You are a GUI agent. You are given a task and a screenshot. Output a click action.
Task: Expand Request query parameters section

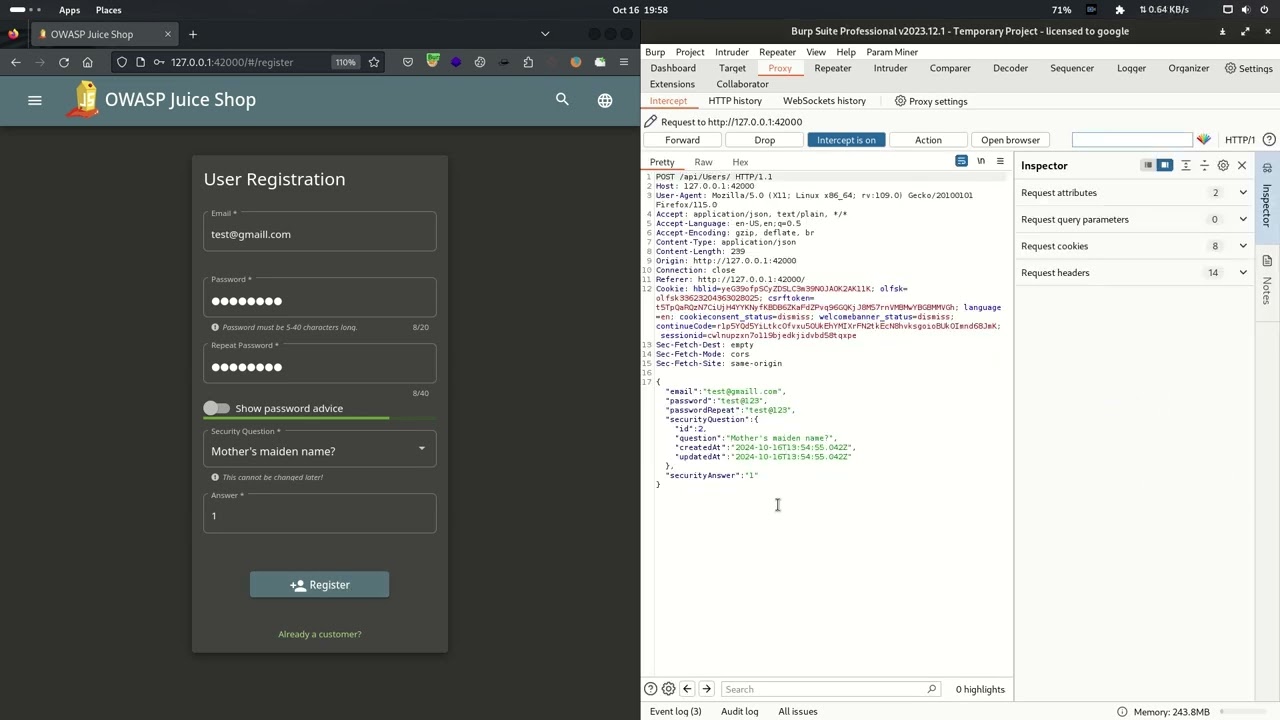pos(1135,220)
